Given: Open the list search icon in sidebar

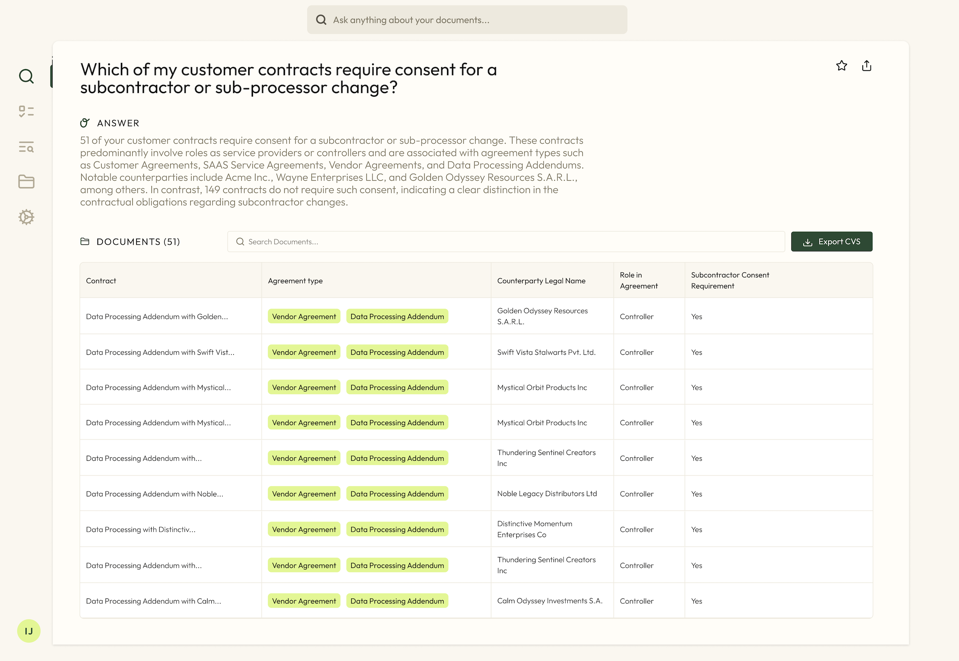Looking at the screenshot, I should point(26,147).
